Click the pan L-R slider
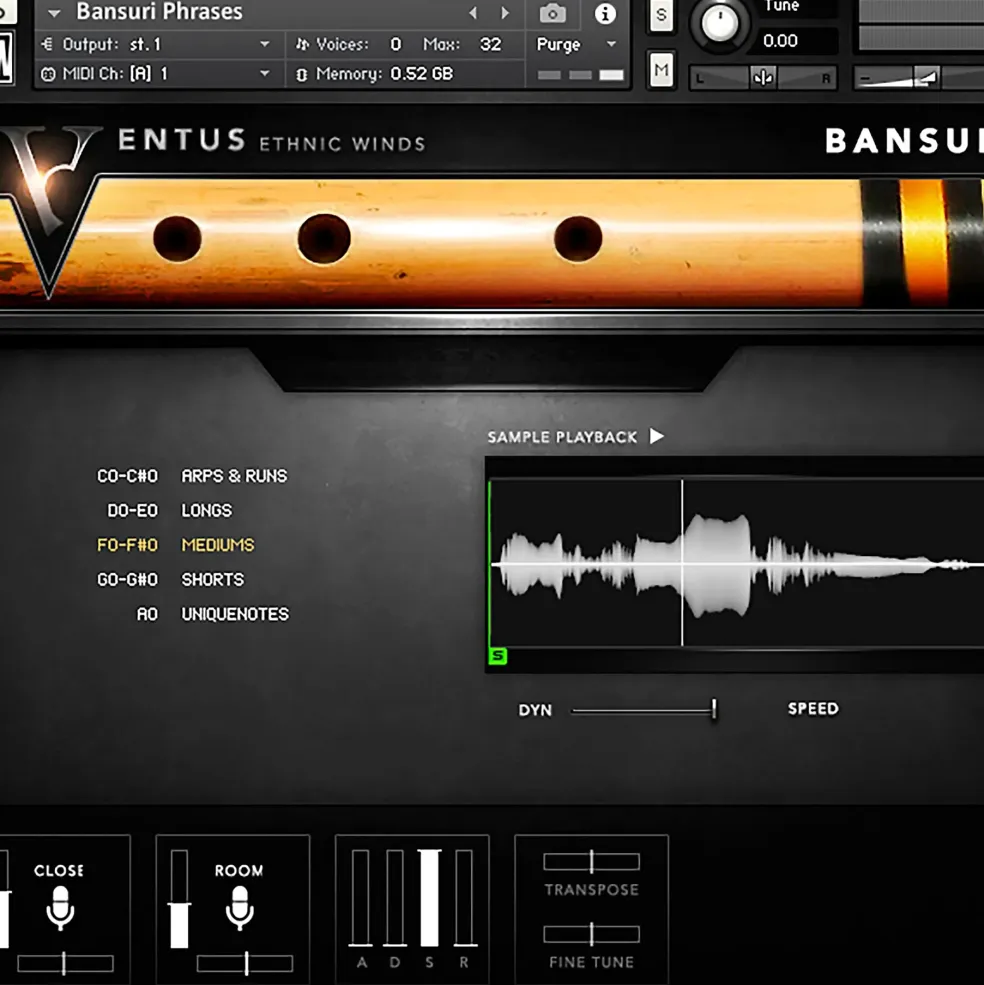This screenshot has width=984, height=985. pos(763,78)
